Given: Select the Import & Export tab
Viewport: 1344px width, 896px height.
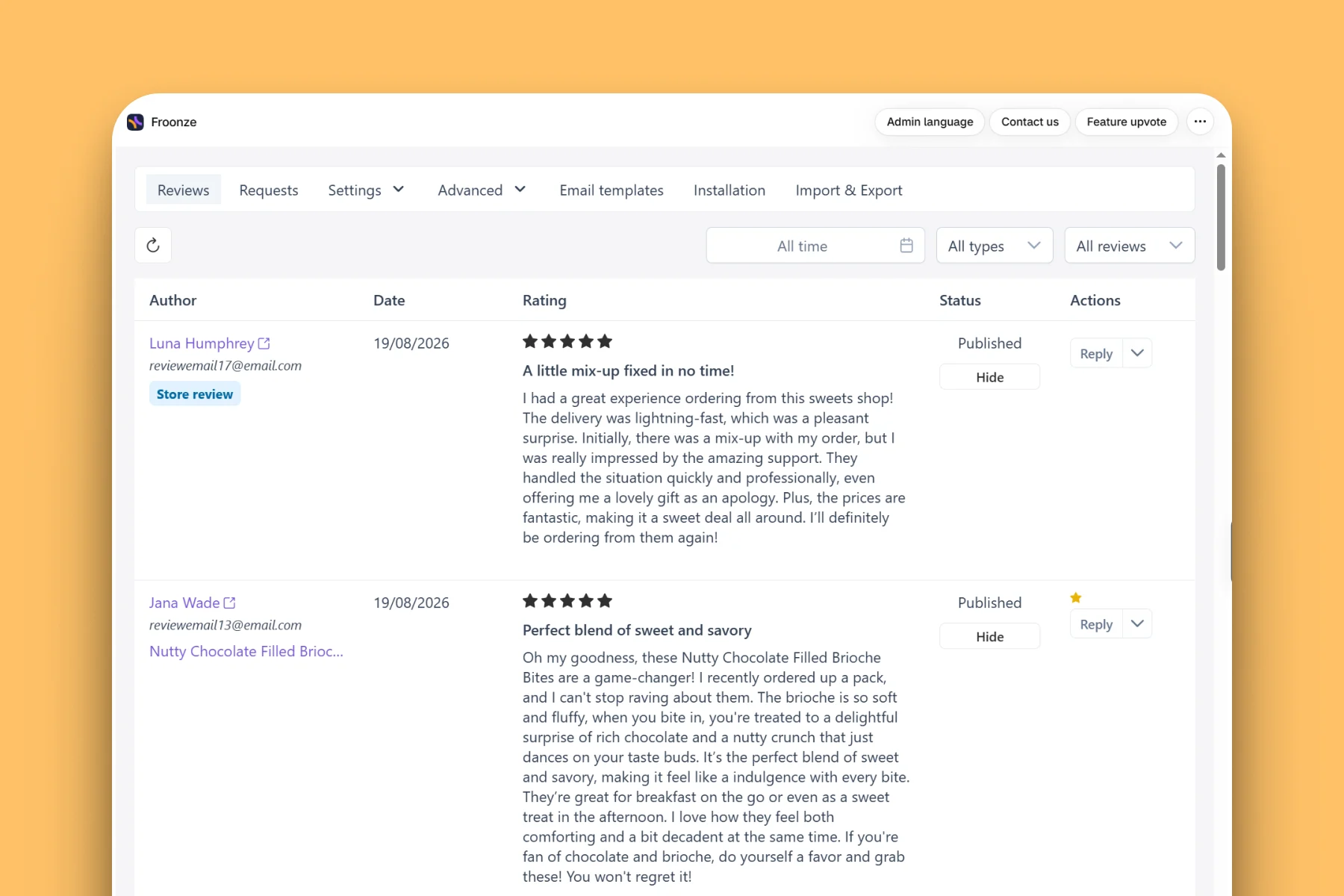Looking at the screenshot, I should click(x=849, y=190).
